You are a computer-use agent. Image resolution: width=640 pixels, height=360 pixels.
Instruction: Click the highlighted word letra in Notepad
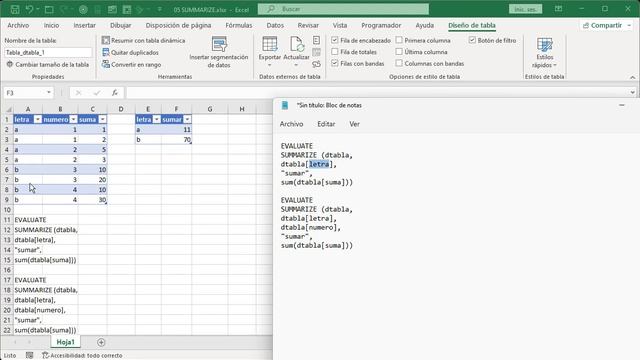(x=319, y=164)
